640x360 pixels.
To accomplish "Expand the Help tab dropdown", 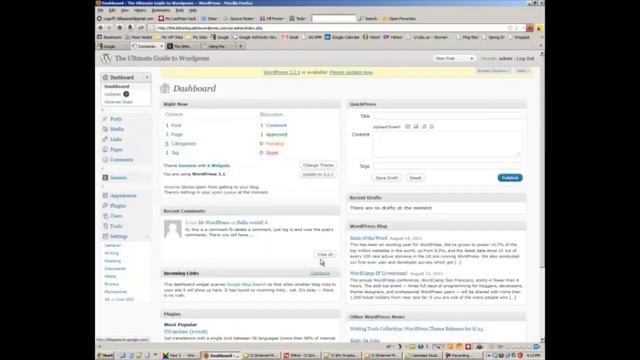I will [522, 71].
